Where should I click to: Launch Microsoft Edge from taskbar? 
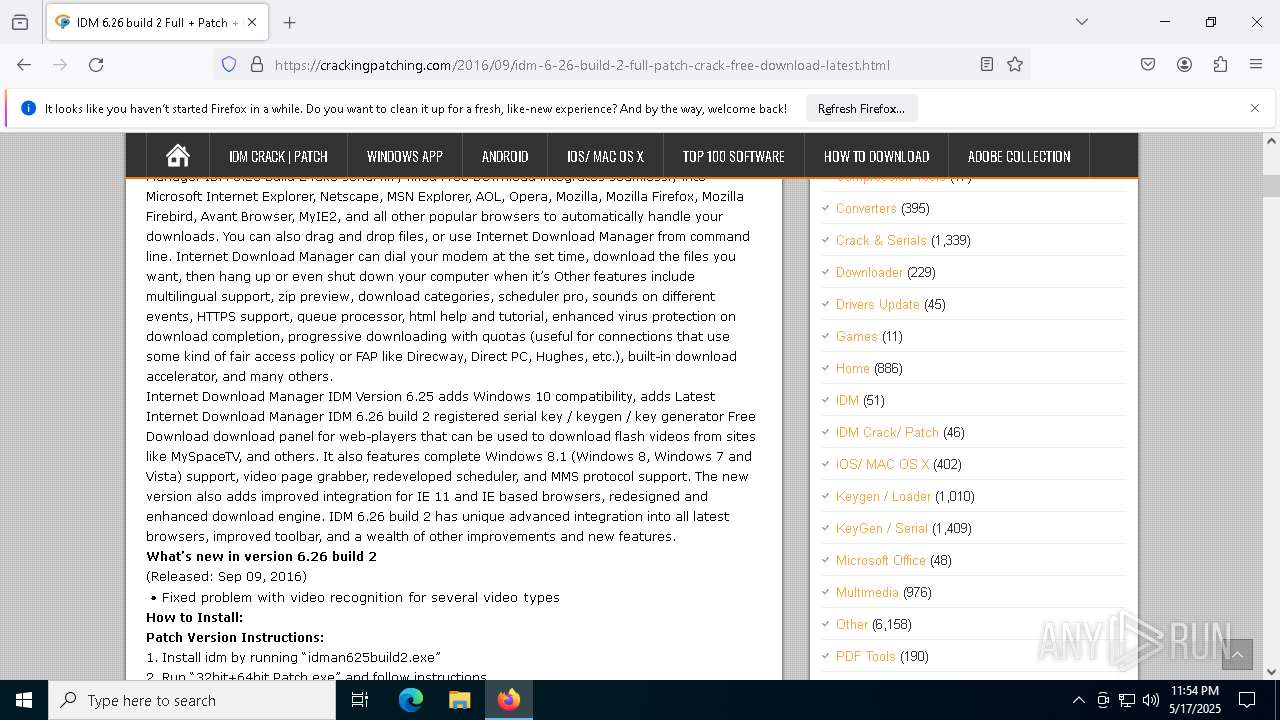point(411,700)
